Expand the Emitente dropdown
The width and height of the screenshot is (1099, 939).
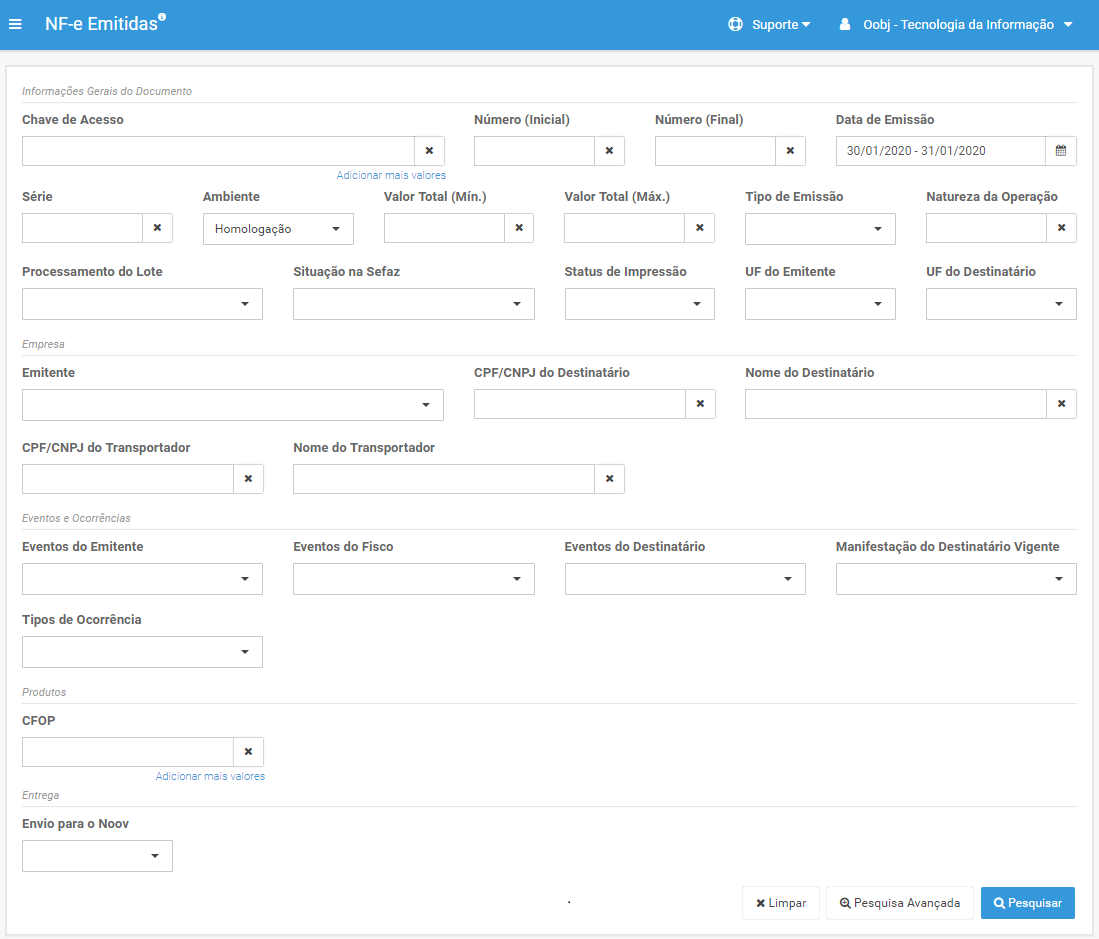[x=233, y=405]
